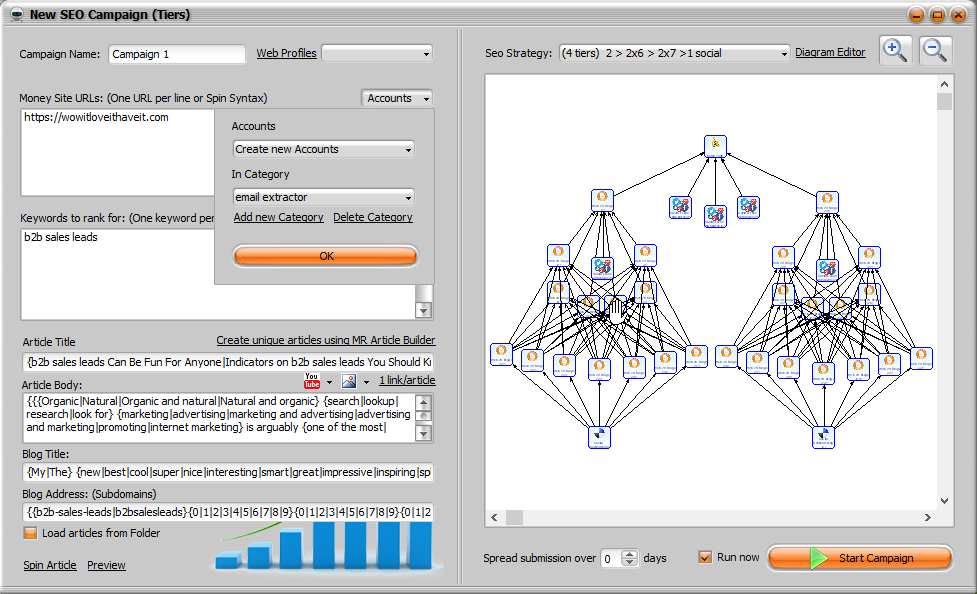This screenshot has height=594, width=977.
Task: Click the OK button in Accounts panel
Action: [325, 256]
